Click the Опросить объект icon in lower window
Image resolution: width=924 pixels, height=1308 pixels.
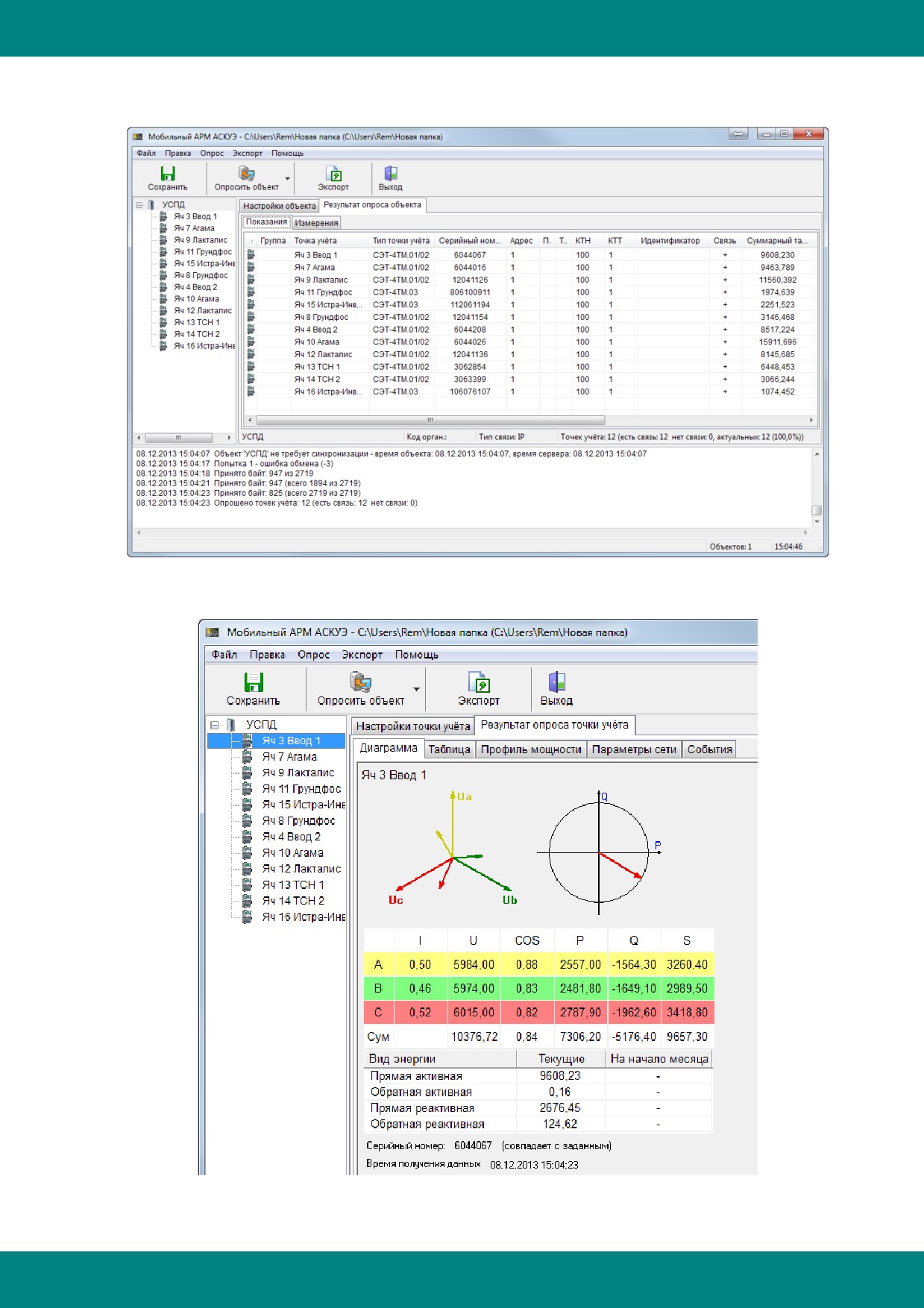pos(361,682)
